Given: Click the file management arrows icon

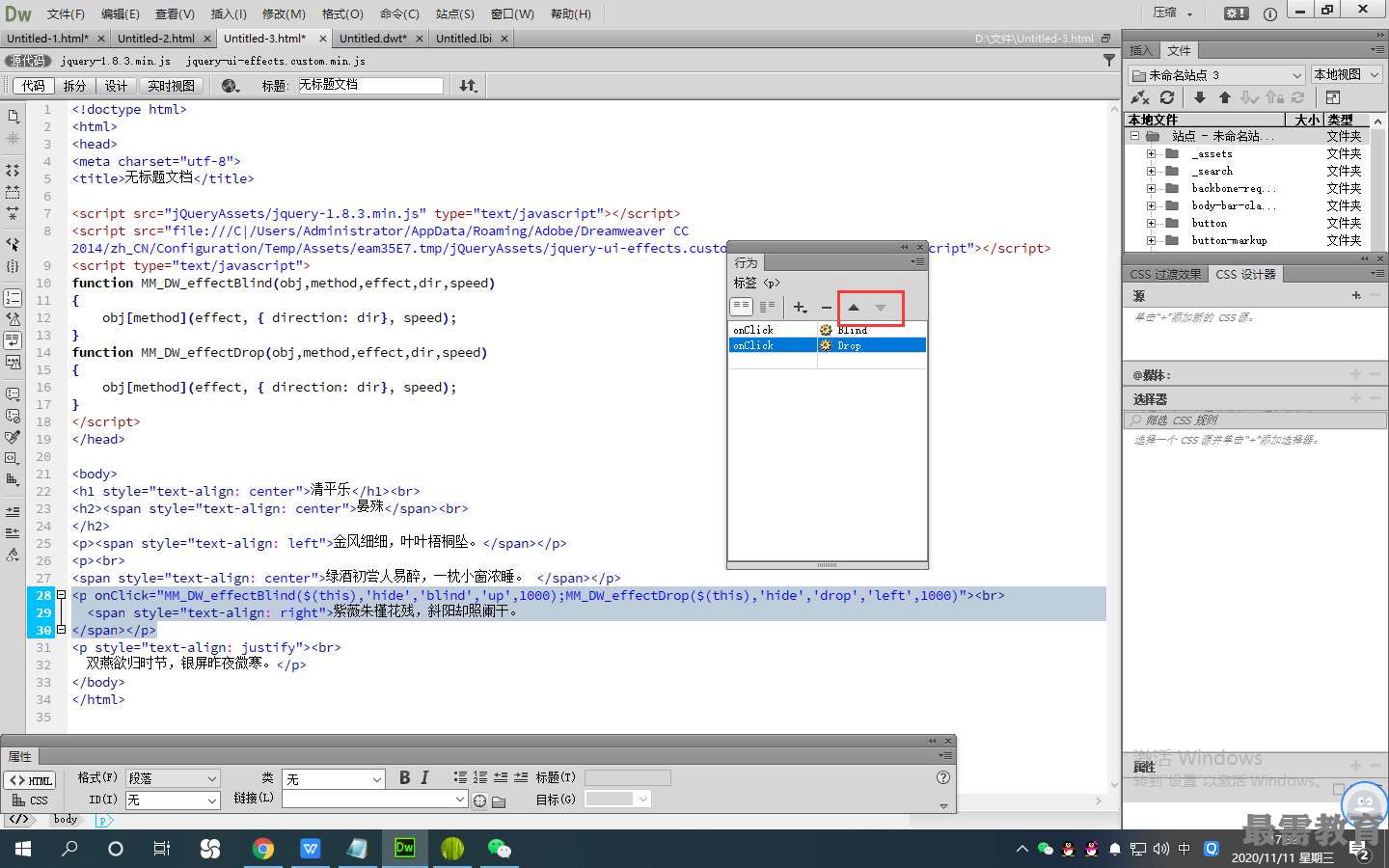Looking at the screenshot, I should click(468, 86).
